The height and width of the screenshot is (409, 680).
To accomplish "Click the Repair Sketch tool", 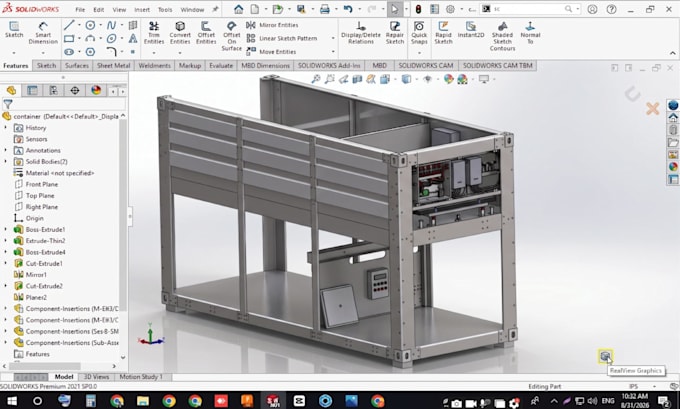I will [395, 33].
